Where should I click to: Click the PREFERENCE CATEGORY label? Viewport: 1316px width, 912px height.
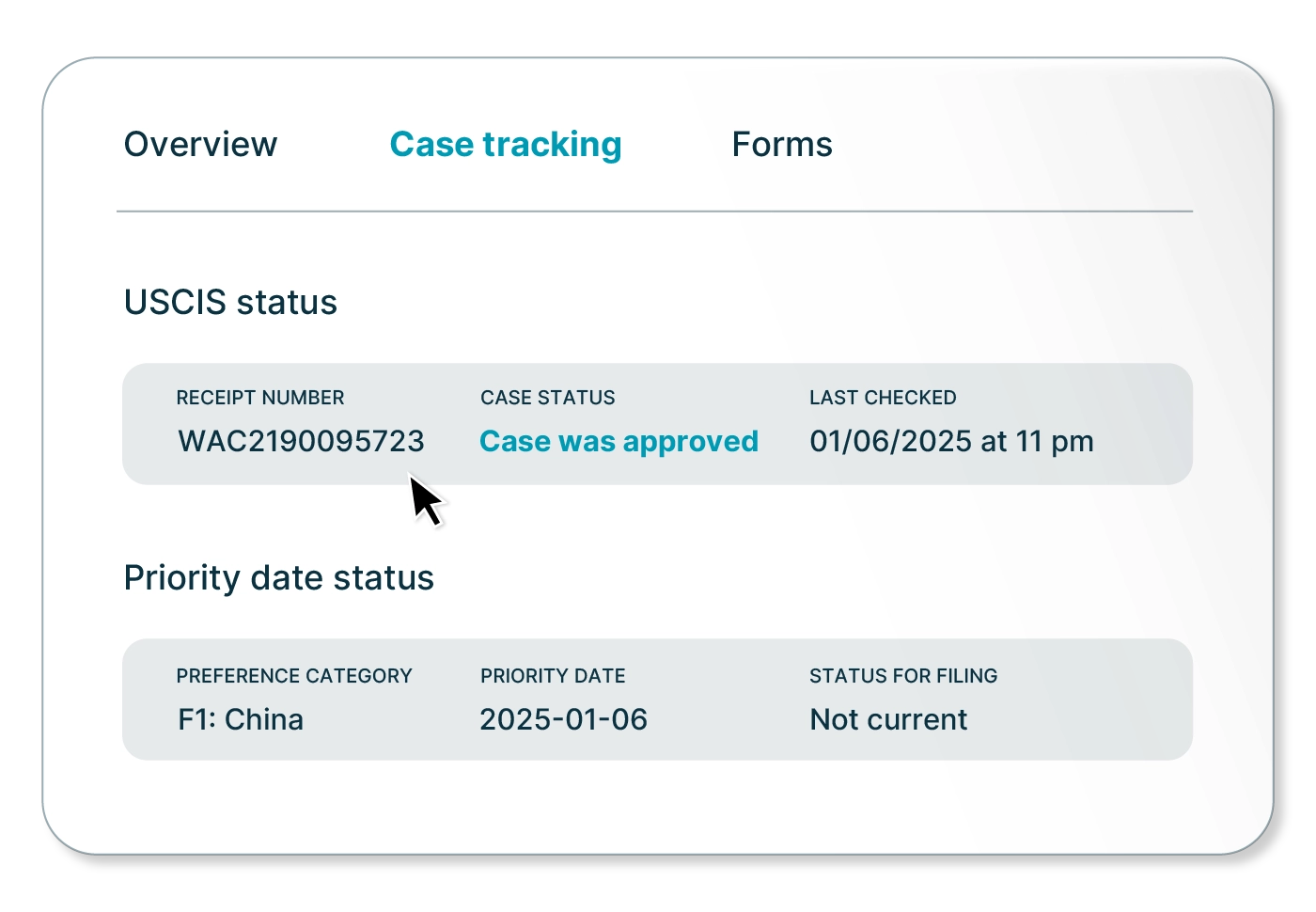[x=295, y=676]
